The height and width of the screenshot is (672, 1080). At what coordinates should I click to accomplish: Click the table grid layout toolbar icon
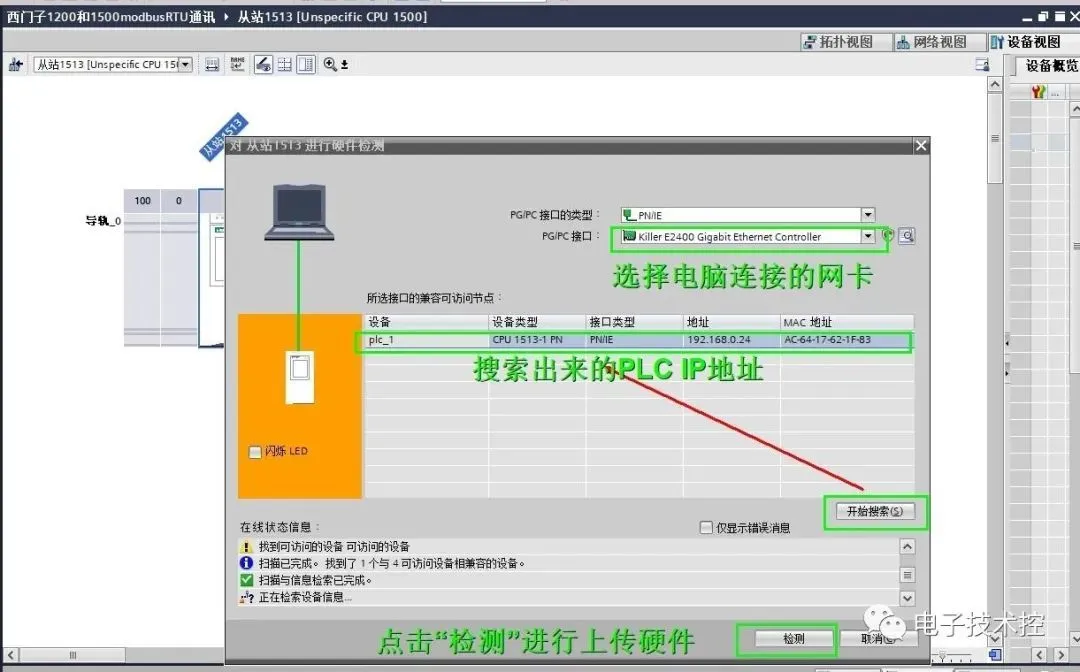coord(284,65)
